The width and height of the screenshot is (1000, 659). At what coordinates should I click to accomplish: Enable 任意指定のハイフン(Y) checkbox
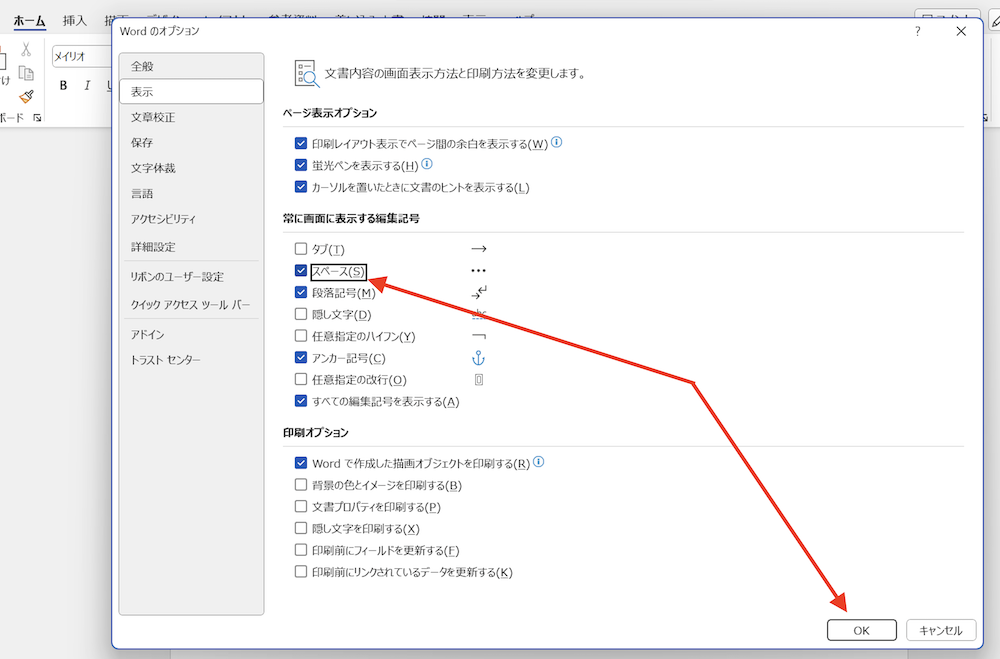pos(301,336)
